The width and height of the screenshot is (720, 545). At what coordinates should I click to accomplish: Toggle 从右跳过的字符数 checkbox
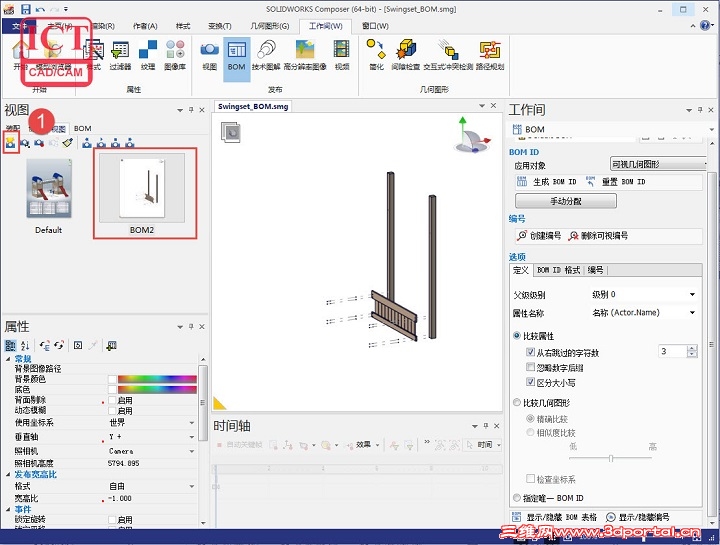pyautogui.click(x=530, y=352)
